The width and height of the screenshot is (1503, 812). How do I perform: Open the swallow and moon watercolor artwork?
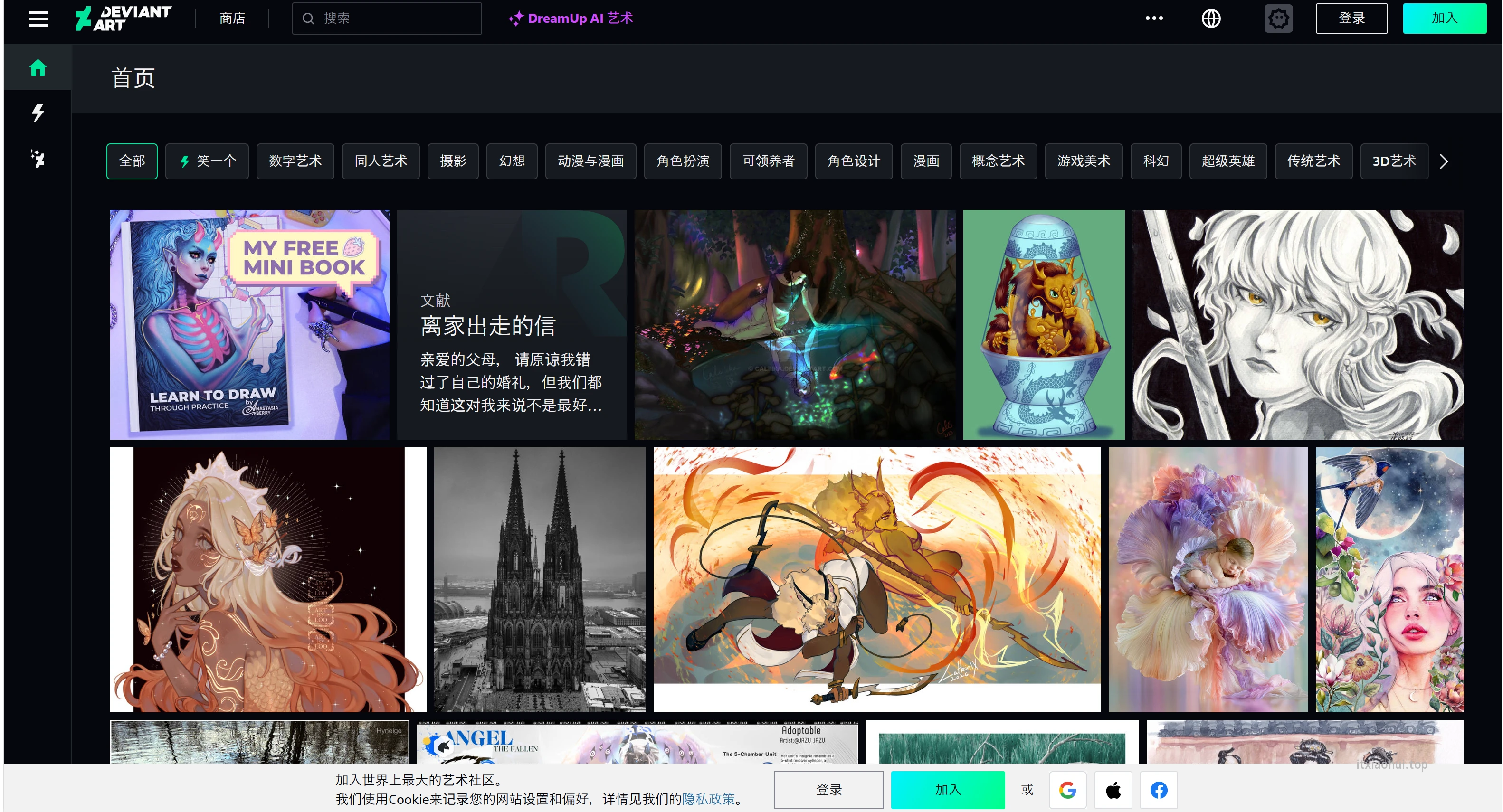pos(1389,579)
